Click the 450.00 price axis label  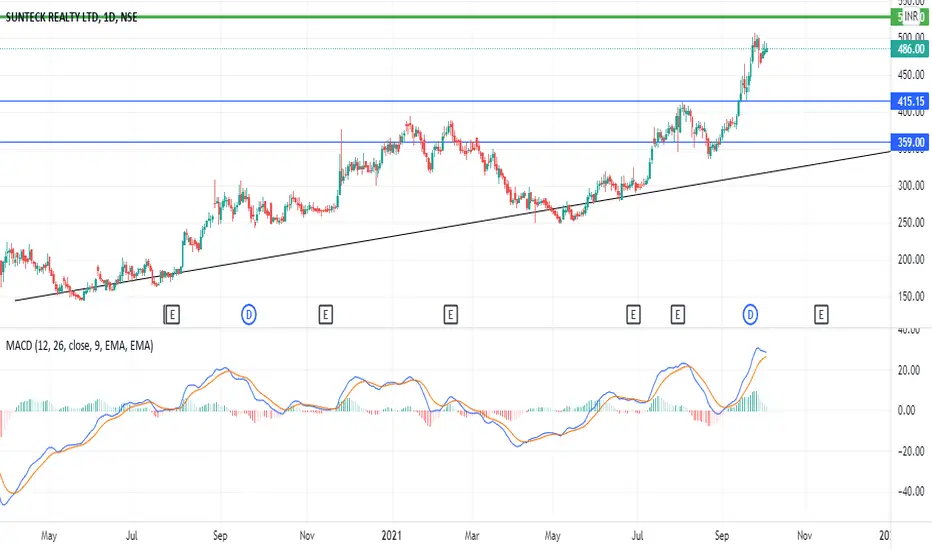[x=911, y=75]
